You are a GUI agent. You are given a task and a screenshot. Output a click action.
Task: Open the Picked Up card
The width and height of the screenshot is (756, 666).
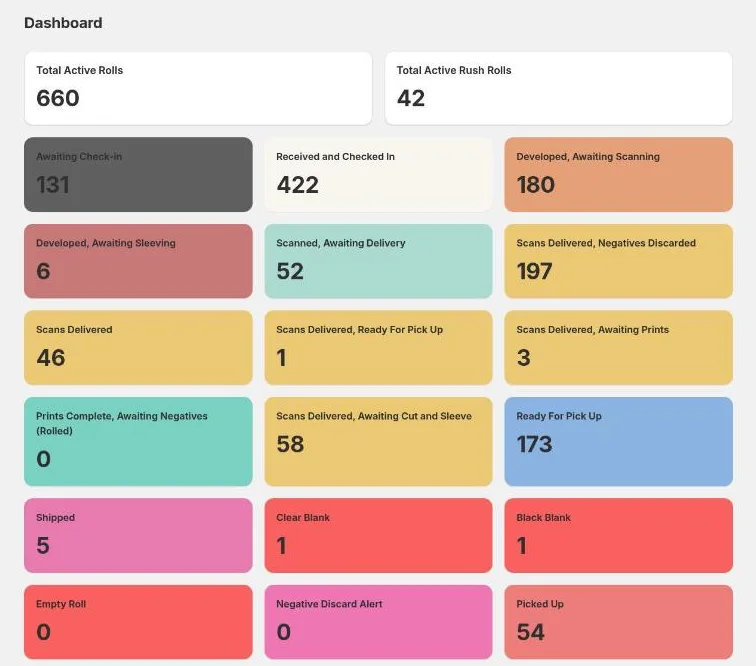(619, 622)
